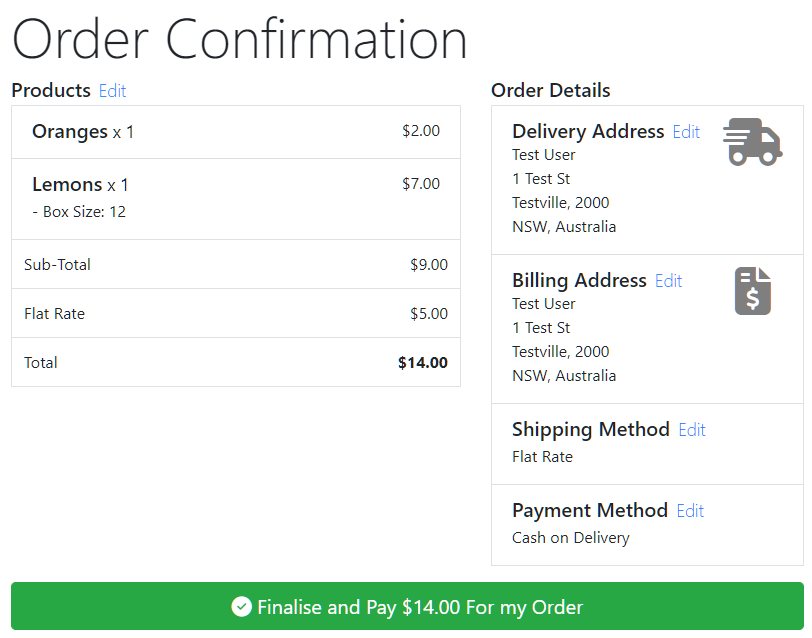Click the Sub-Total row

pos(236,264)
